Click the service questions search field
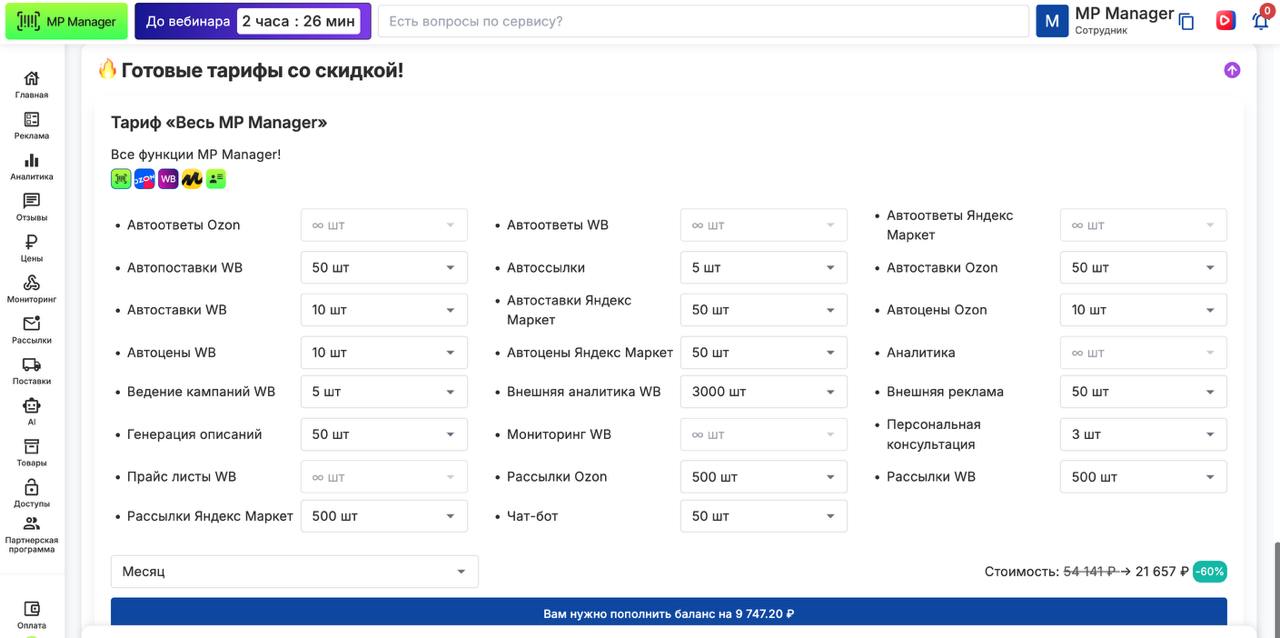 coord(702,21)
